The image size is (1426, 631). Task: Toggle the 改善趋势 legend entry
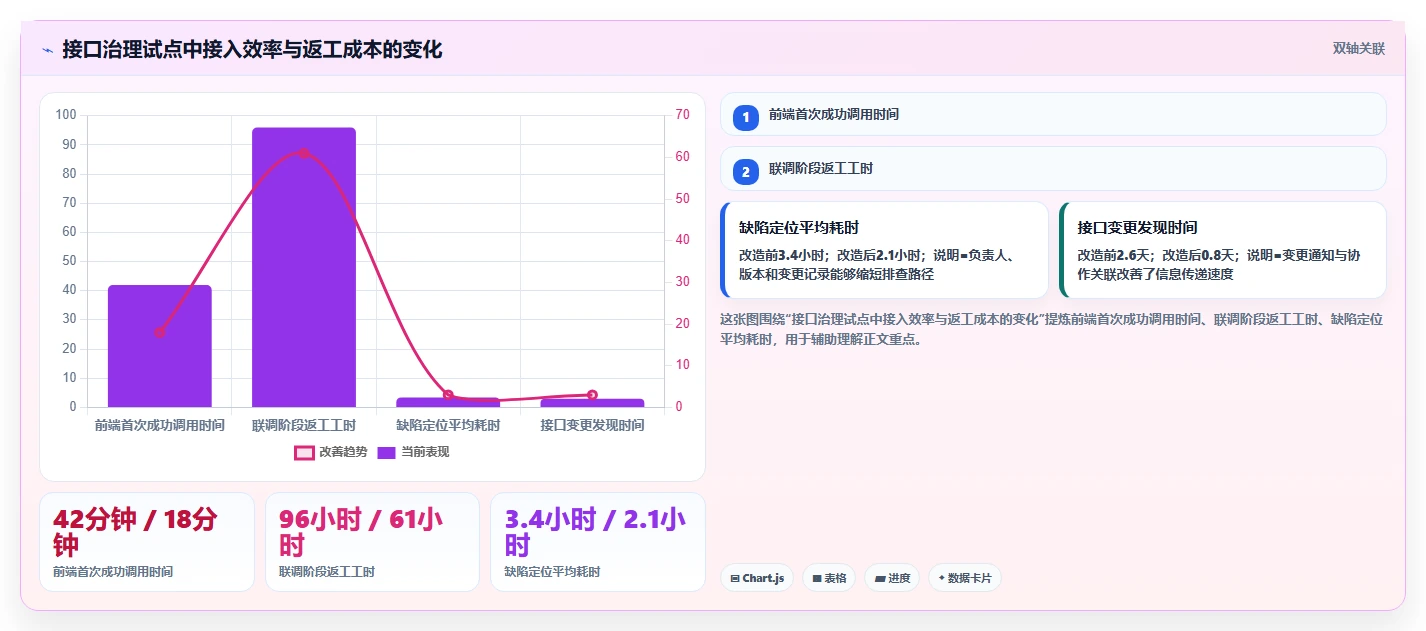332,452
